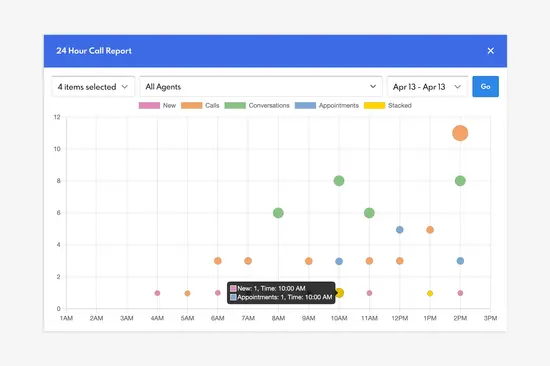Select the orange Calls bubble at 6AM

coord(217,261)
